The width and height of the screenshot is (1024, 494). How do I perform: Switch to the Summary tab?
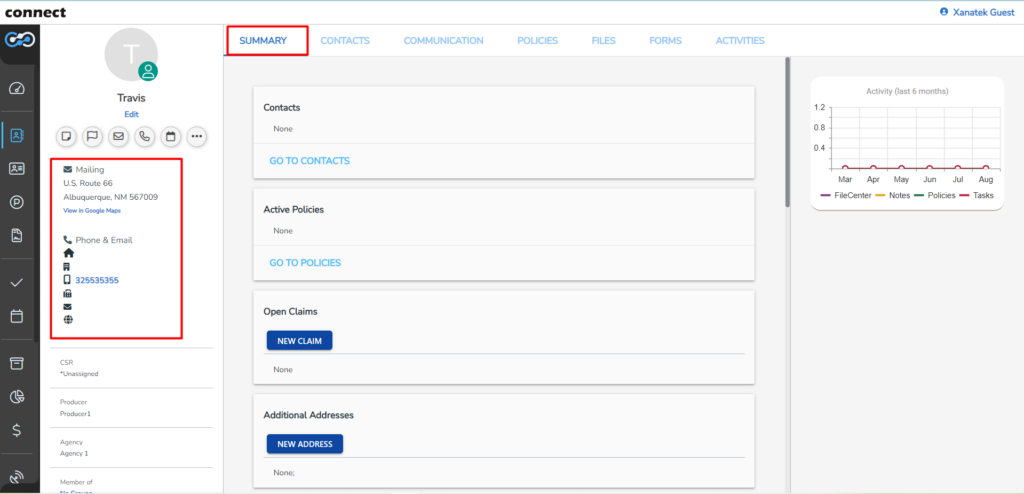[263, 41]
